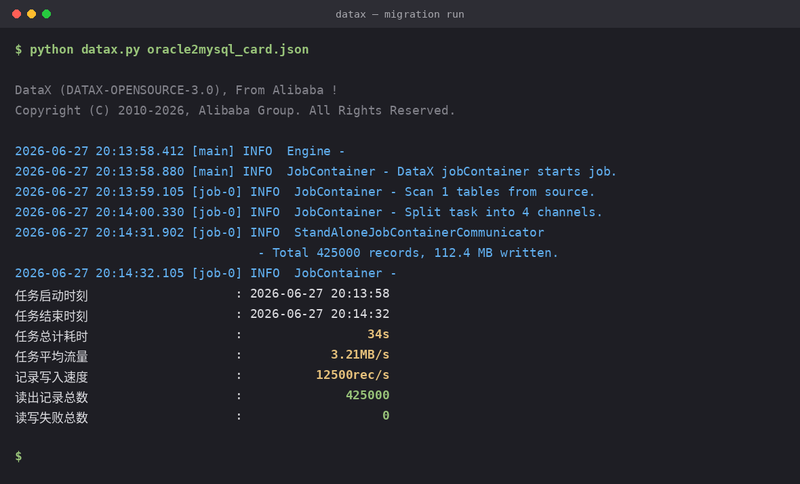Click the label 任务平均流量
The width and height of the screenshot is (800, 484).
52,356
